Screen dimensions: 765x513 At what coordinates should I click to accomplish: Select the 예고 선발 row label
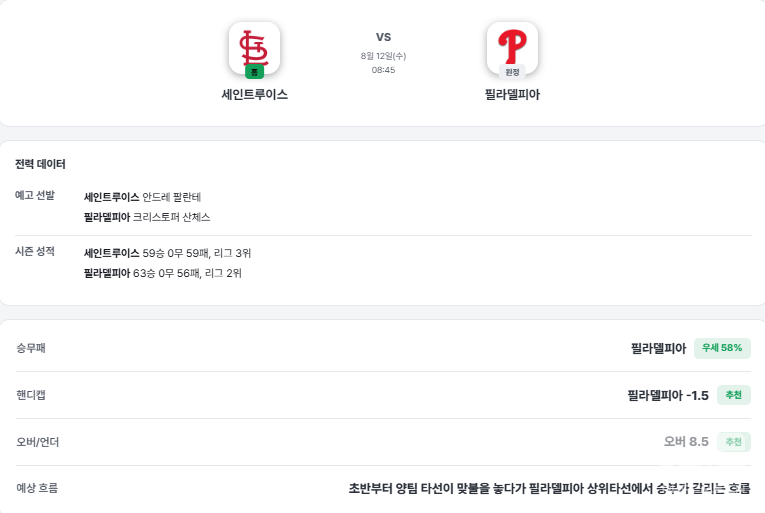(35, 195)
